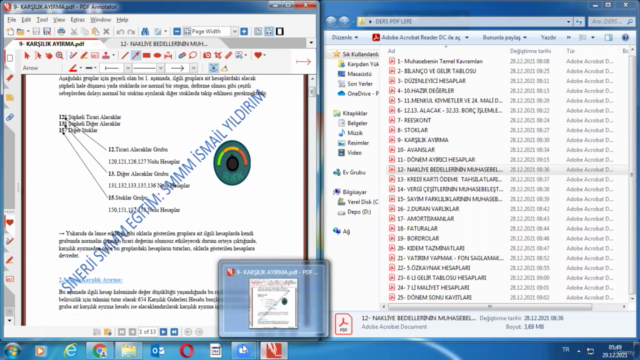Jump to the last page in PDF Annotator

[x=174, y=332]
